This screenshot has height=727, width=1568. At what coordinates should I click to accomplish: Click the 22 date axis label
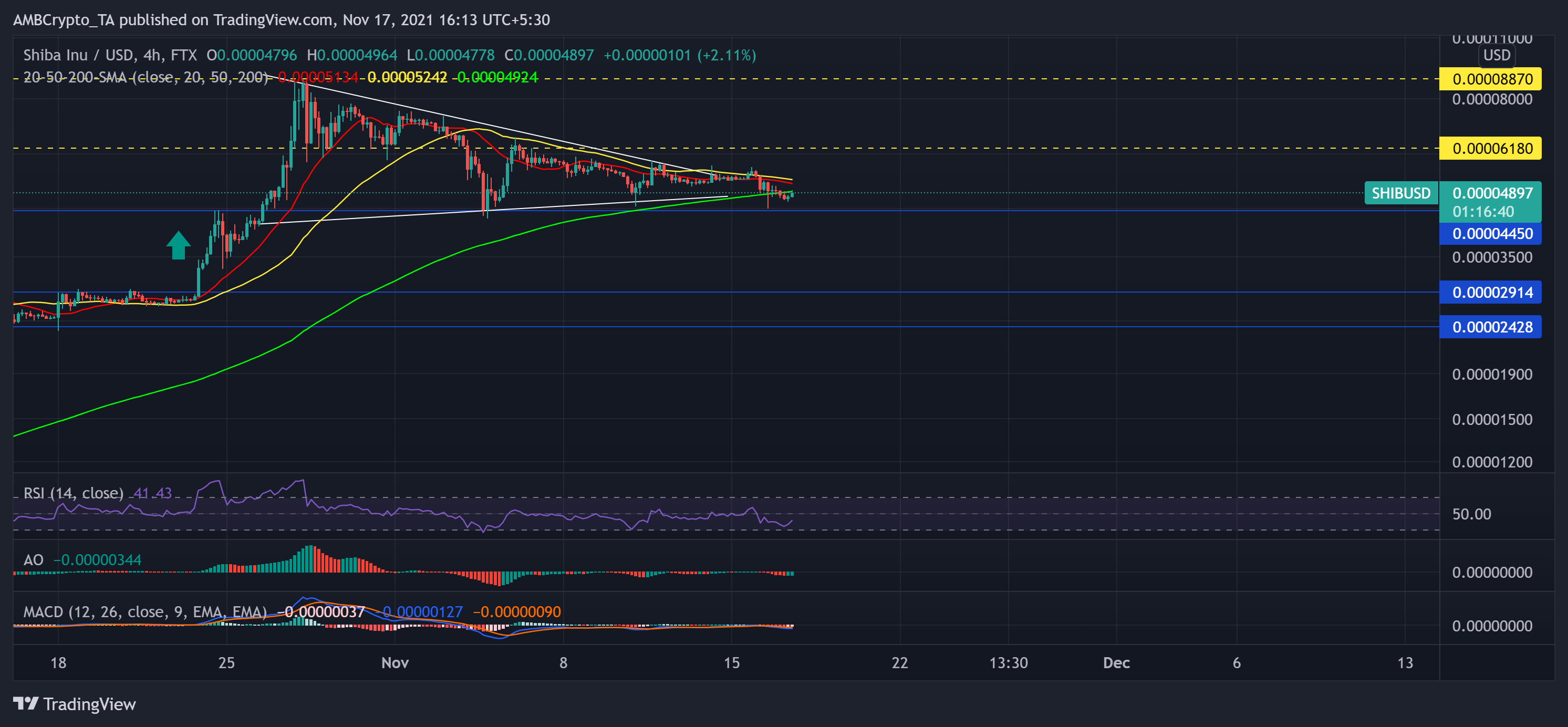pos(900,662)
